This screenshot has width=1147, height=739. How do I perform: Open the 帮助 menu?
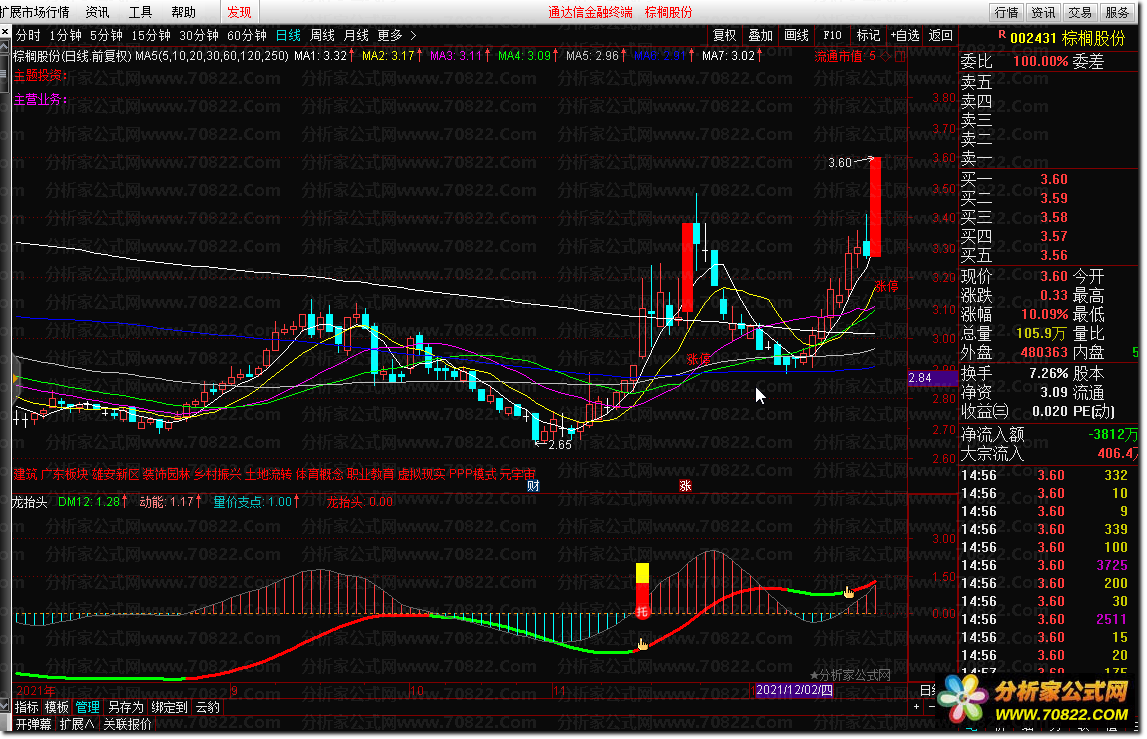[184, 12]
